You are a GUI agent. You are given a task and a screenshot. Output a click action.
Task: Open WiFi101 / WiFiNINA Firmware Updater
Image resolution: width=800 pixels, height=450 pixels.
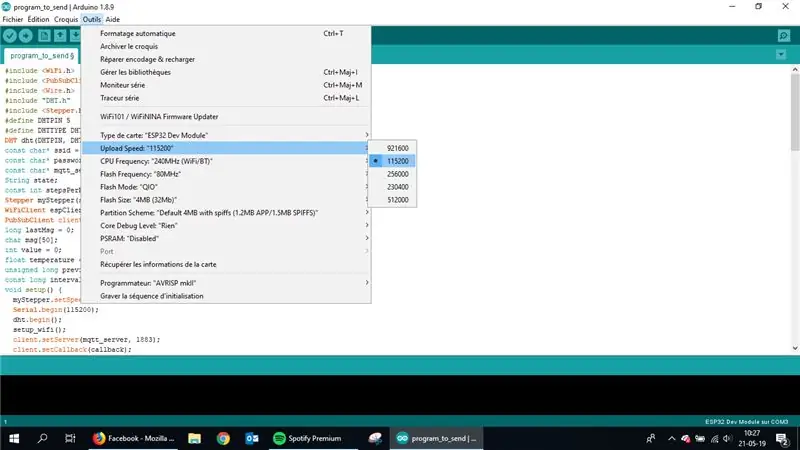[x=226, y=116]
